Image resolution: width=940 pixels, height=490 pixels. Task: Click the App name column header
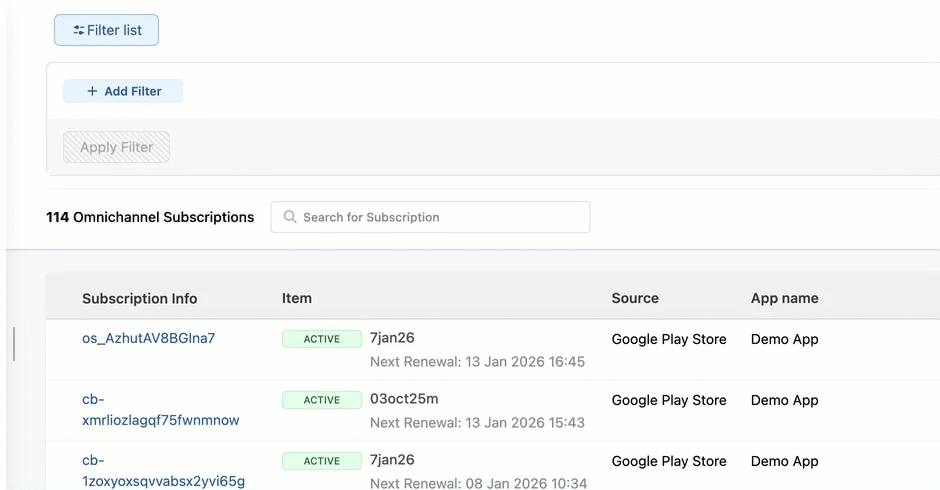click(784, 298)
